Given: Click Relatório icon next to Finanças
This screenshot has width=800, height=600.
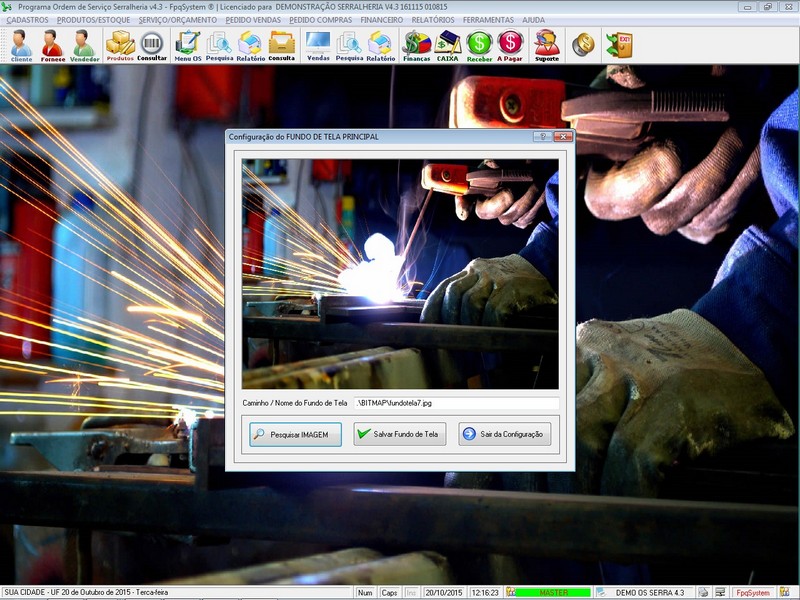Looking at the screenshot, I should point(381,45).
